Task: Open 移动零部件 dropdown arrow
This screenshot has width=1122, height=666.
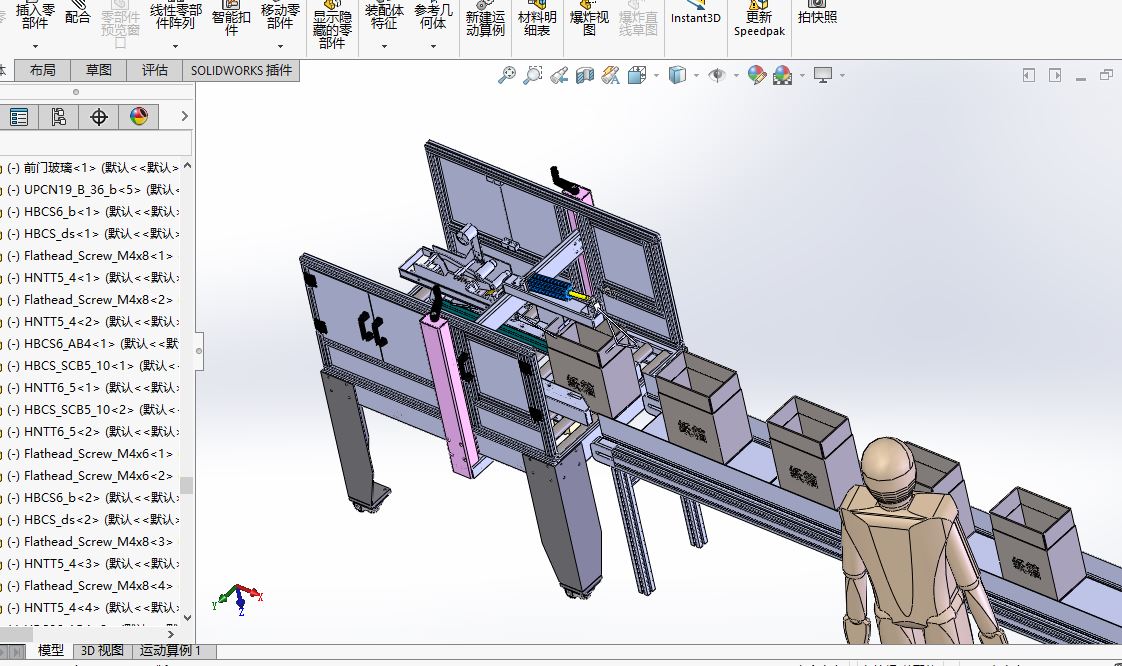Action: [x=280, y=46]
